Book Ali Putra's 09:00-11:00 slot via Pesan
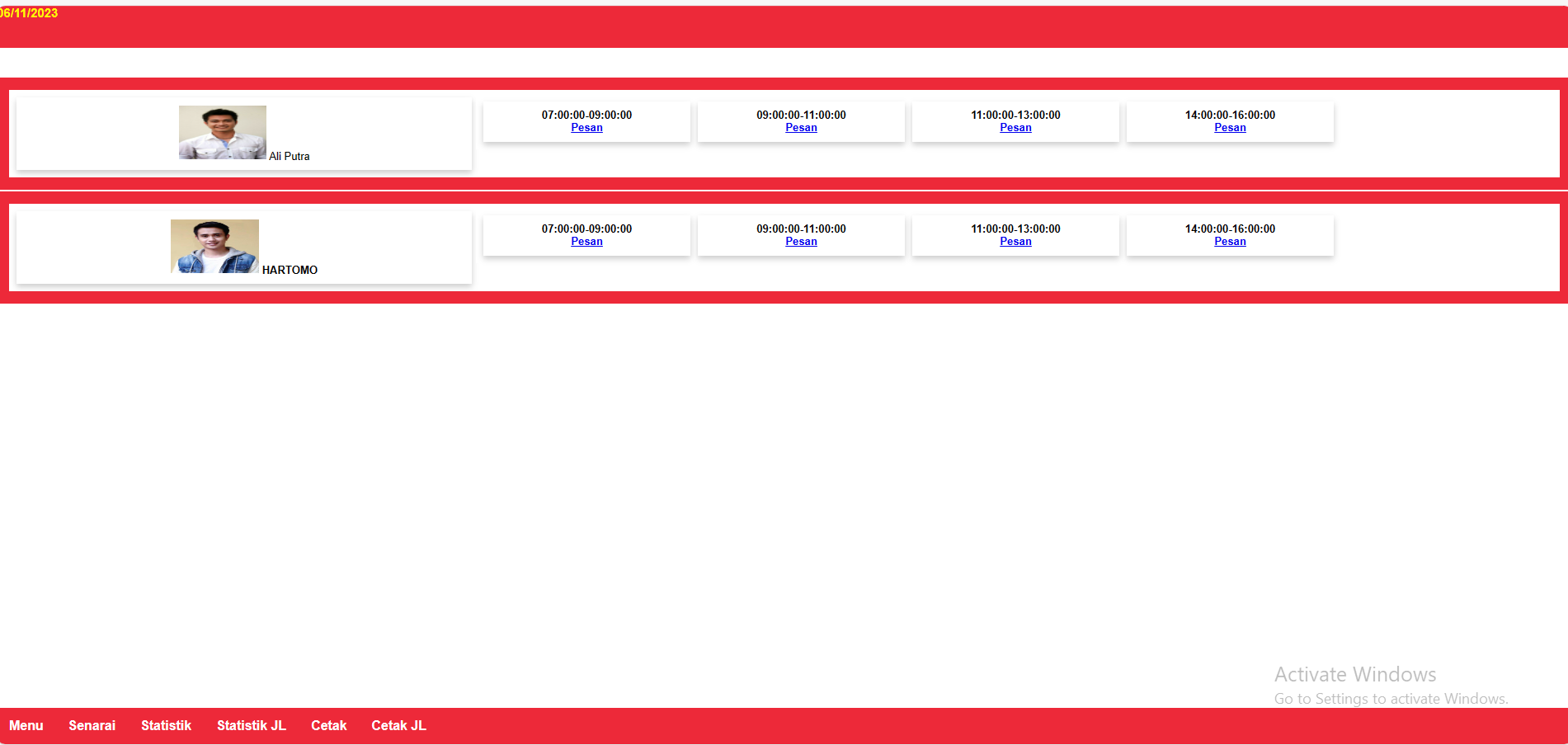This screenshot has width=1568, height=745. tap(801, 128)
